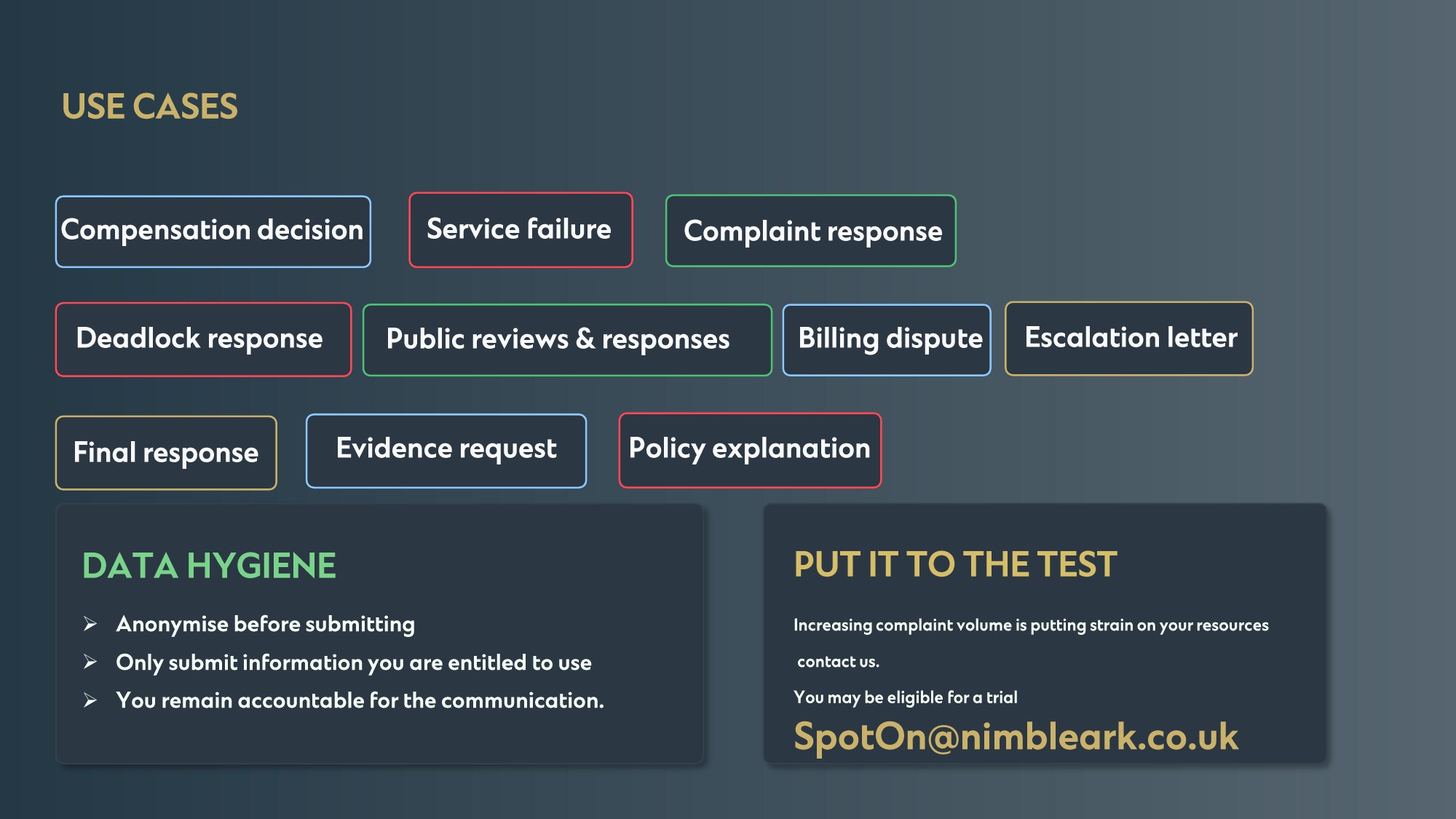Choose the Billing dispute use case

click(x=887, y=340)
